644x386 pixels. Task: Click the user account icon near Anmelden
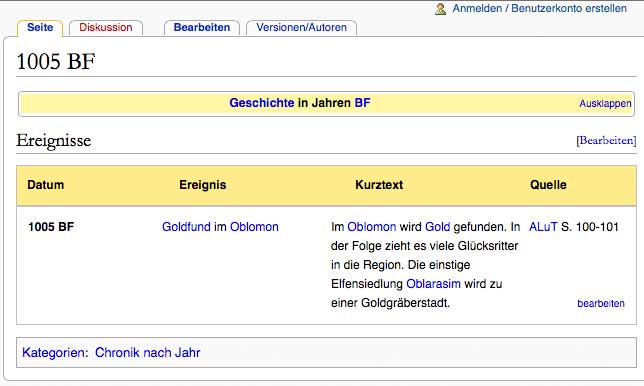tap(440, 9)
